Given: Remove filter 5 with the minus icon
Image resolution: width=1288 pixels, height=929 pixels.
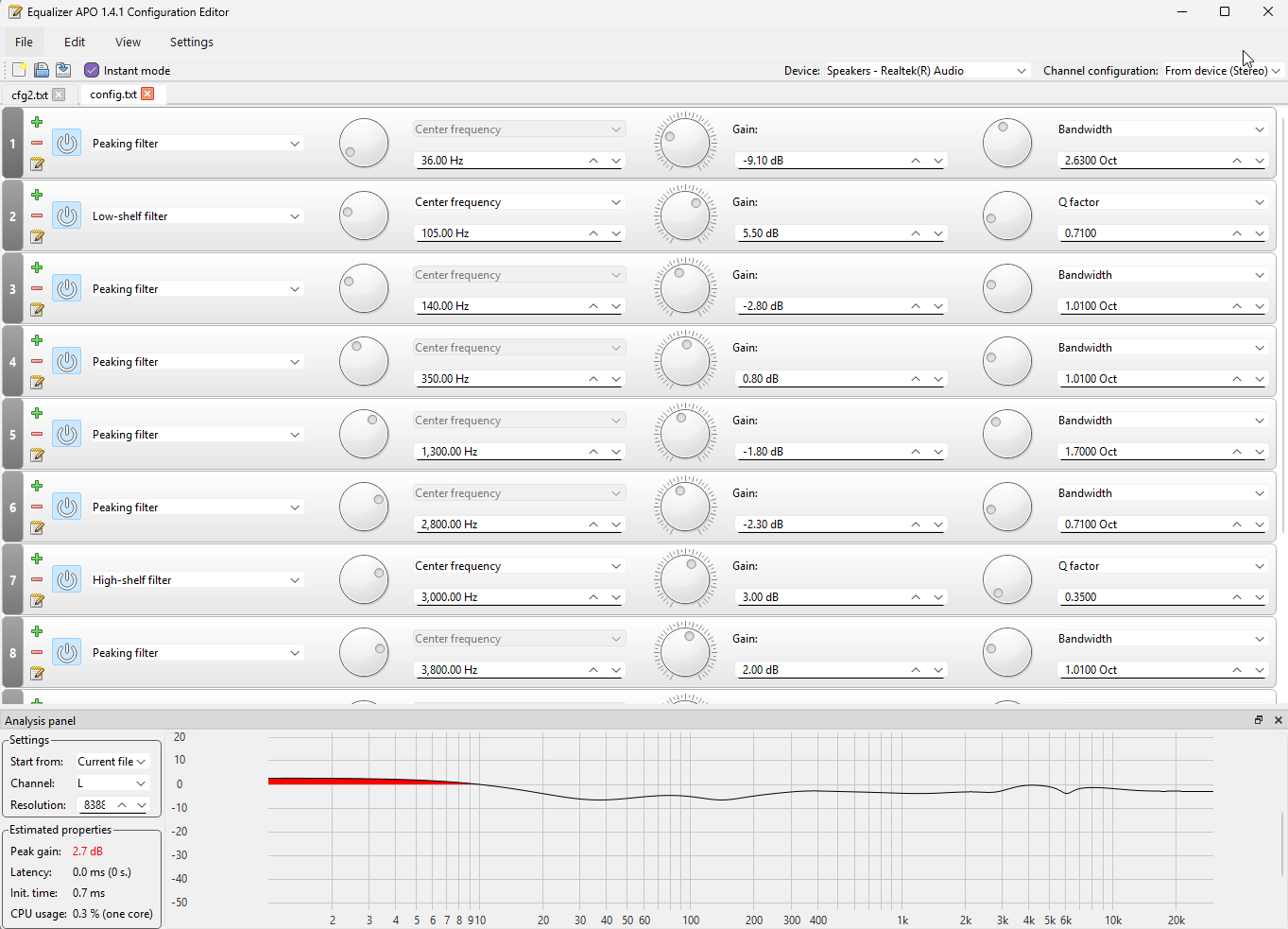Looking at the screenshot, I should [37, 434].
